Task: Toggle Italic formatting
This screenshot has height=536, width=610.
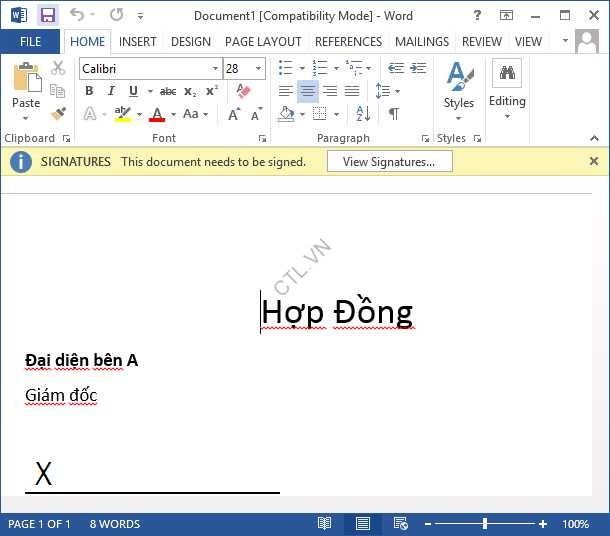Action: coord(111,91)
